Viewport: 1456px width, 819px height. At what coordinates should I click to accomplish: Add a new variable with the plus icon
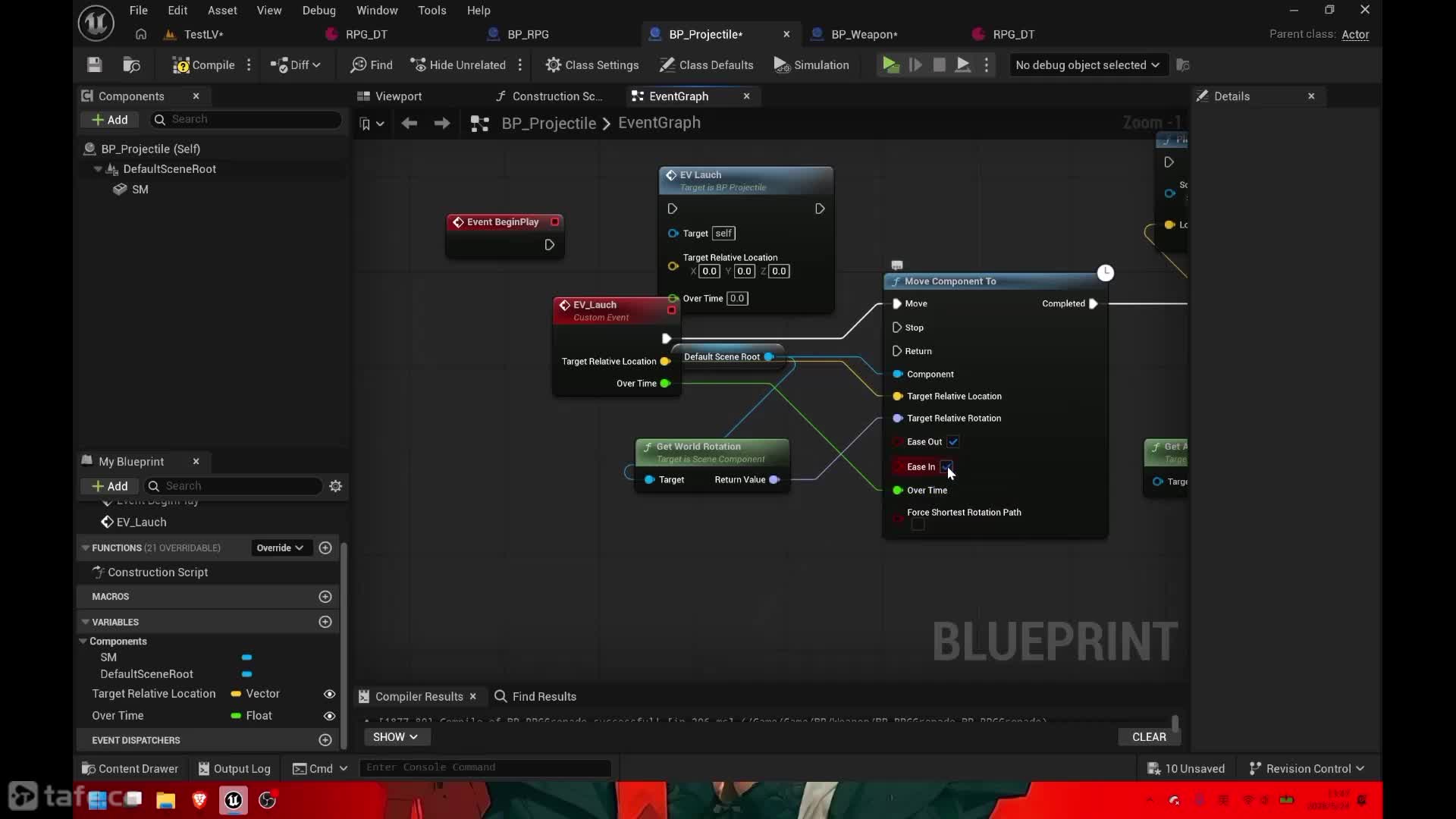(x=325, y=622)
